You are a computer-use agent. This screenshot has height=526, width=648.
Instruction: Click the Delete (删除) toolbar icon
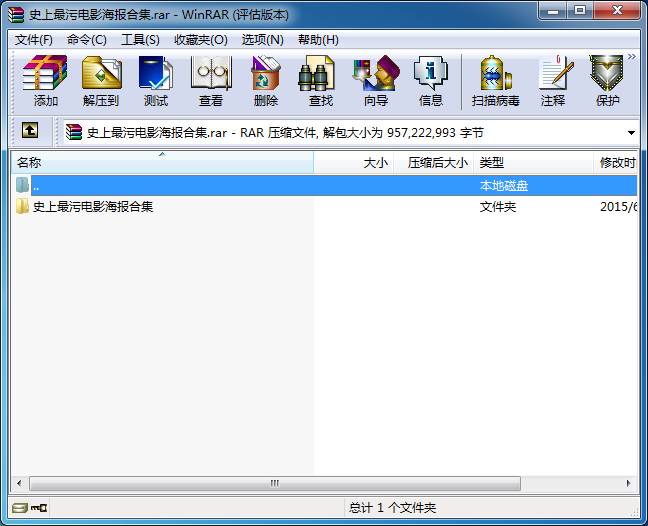point(266,81)
